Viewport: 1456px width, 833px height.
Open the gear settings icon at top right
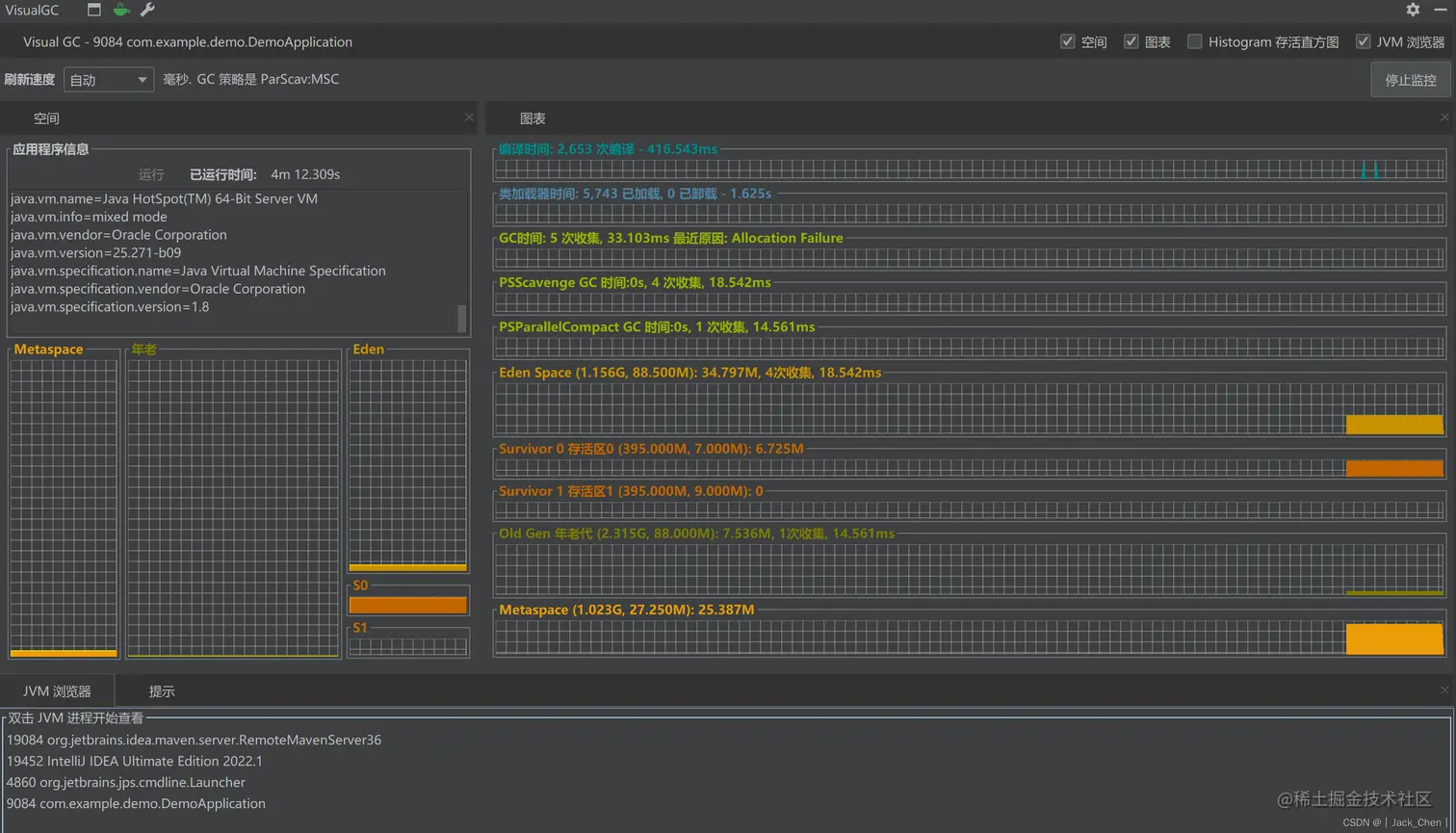1413,10
